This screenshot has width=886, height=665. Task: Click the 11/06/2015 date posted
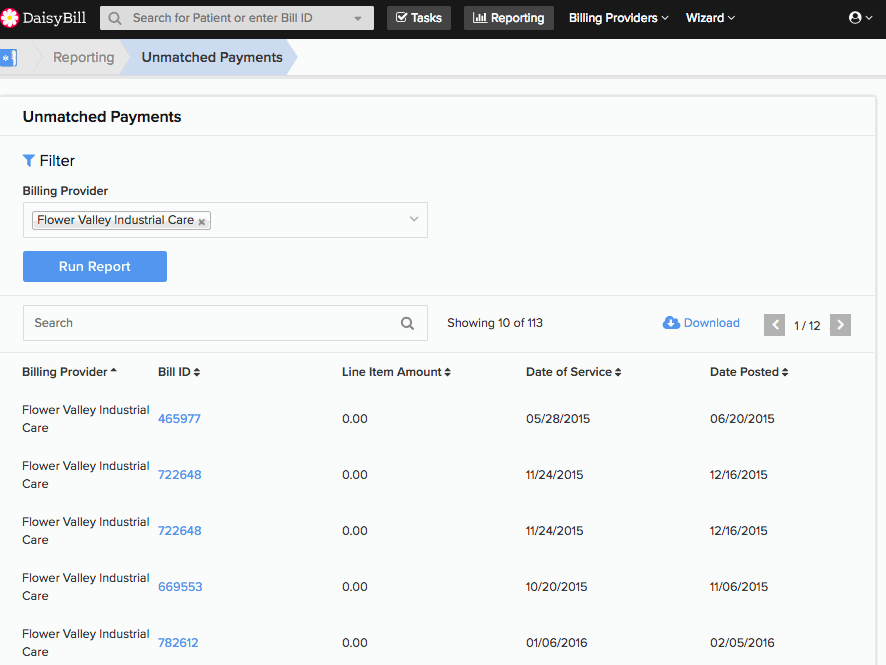tap(739, 586)
